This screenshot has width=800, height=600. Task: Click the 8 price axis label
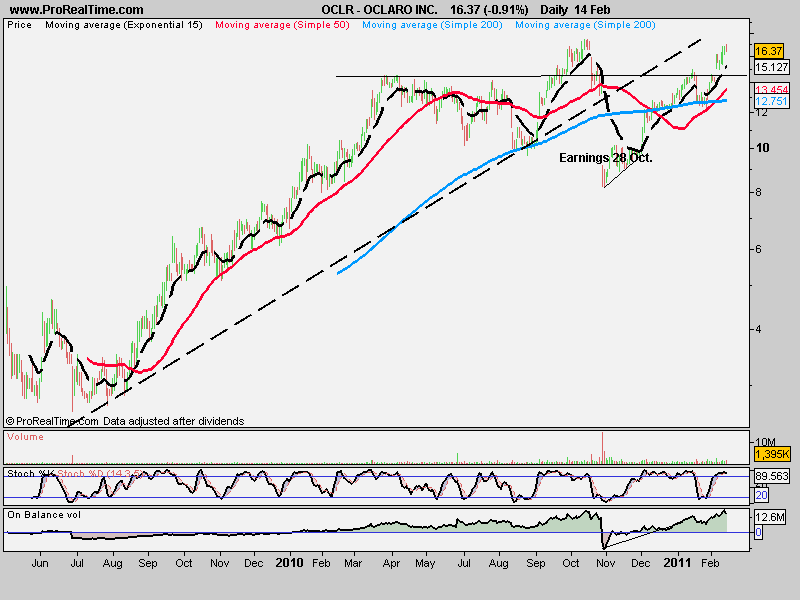[x=759, y=192]
